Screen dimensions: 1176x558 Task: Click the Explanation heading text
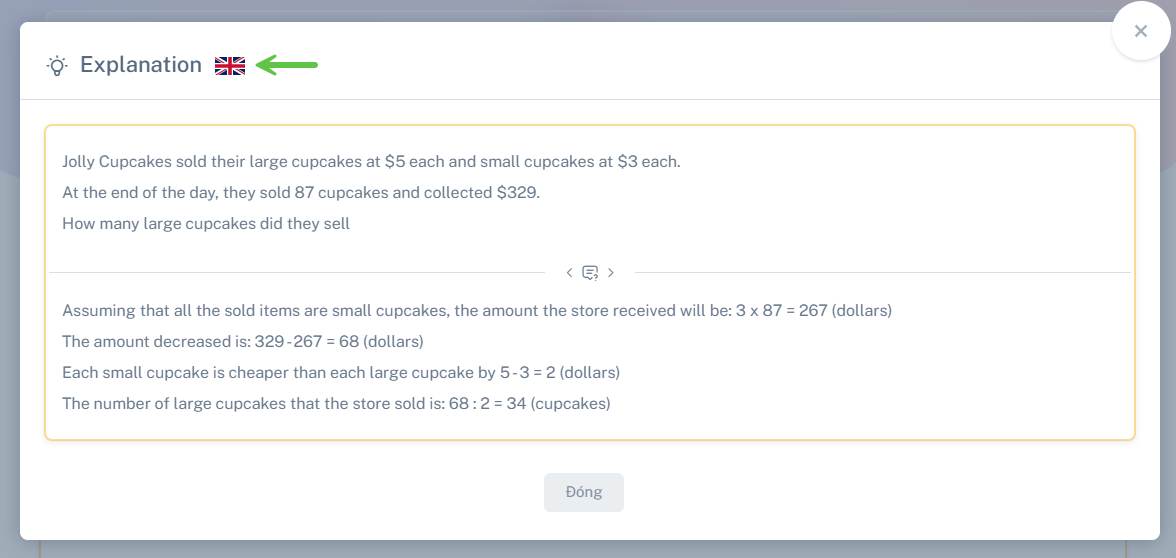click(141, 65)
